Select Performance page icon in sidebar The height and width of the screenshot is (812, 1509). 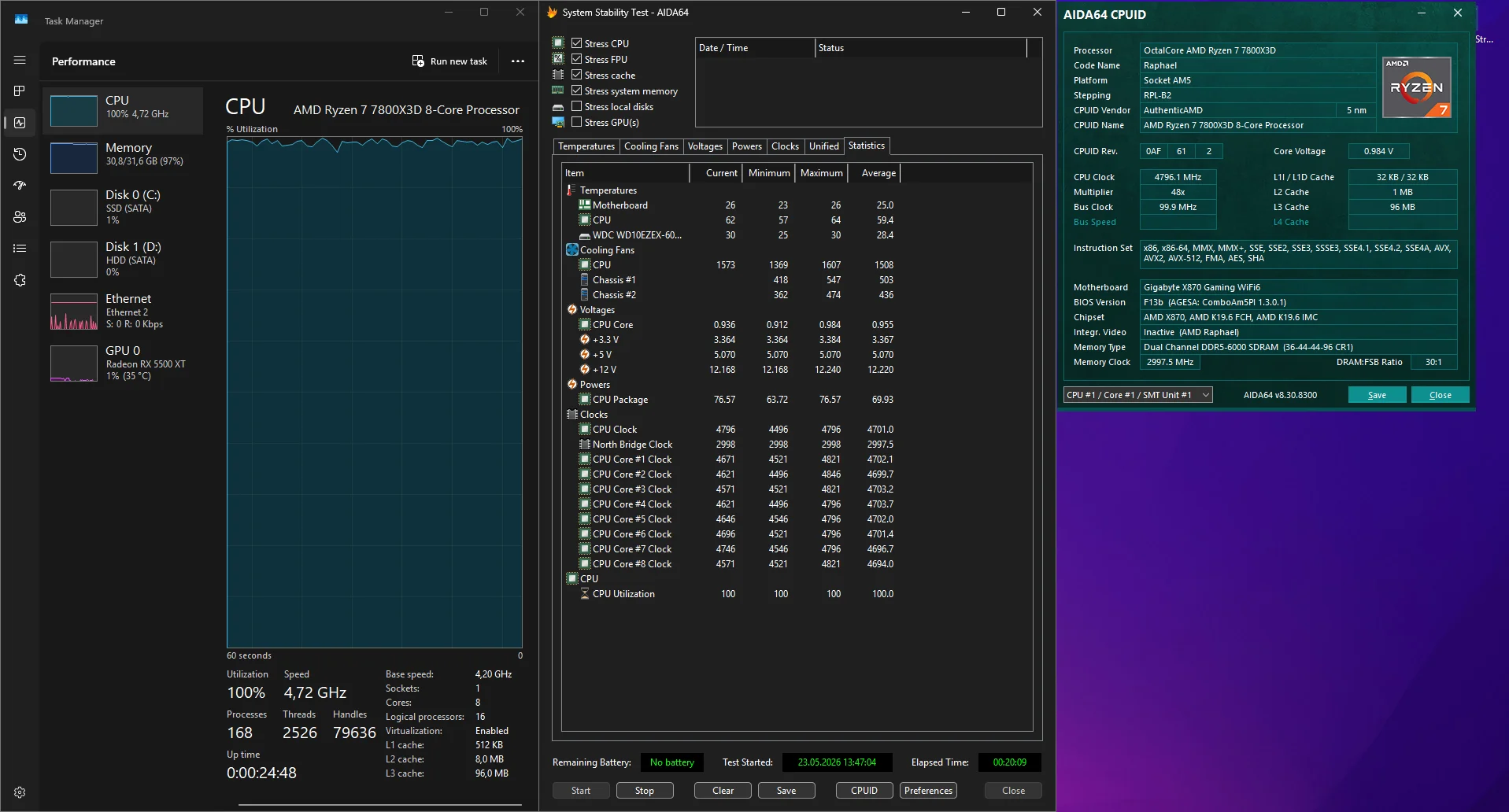point(20,123)
